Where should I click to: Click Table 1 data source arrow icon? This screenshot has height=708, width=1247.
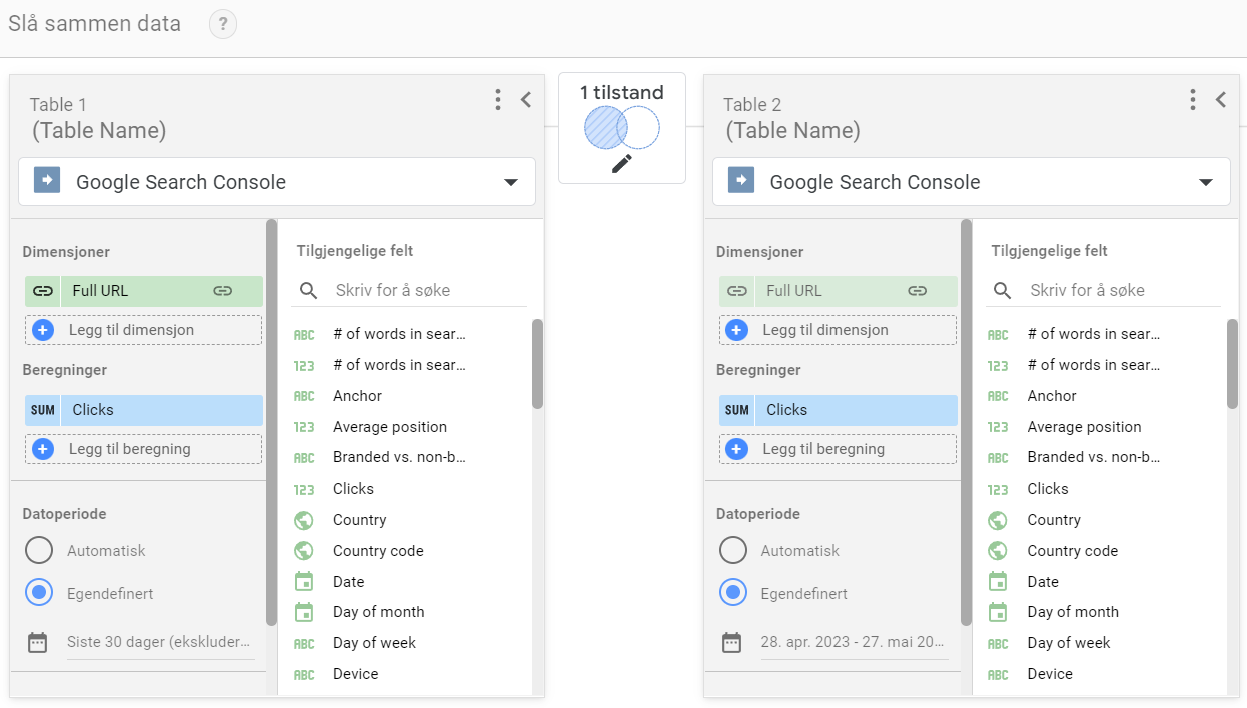pos(46,181)
